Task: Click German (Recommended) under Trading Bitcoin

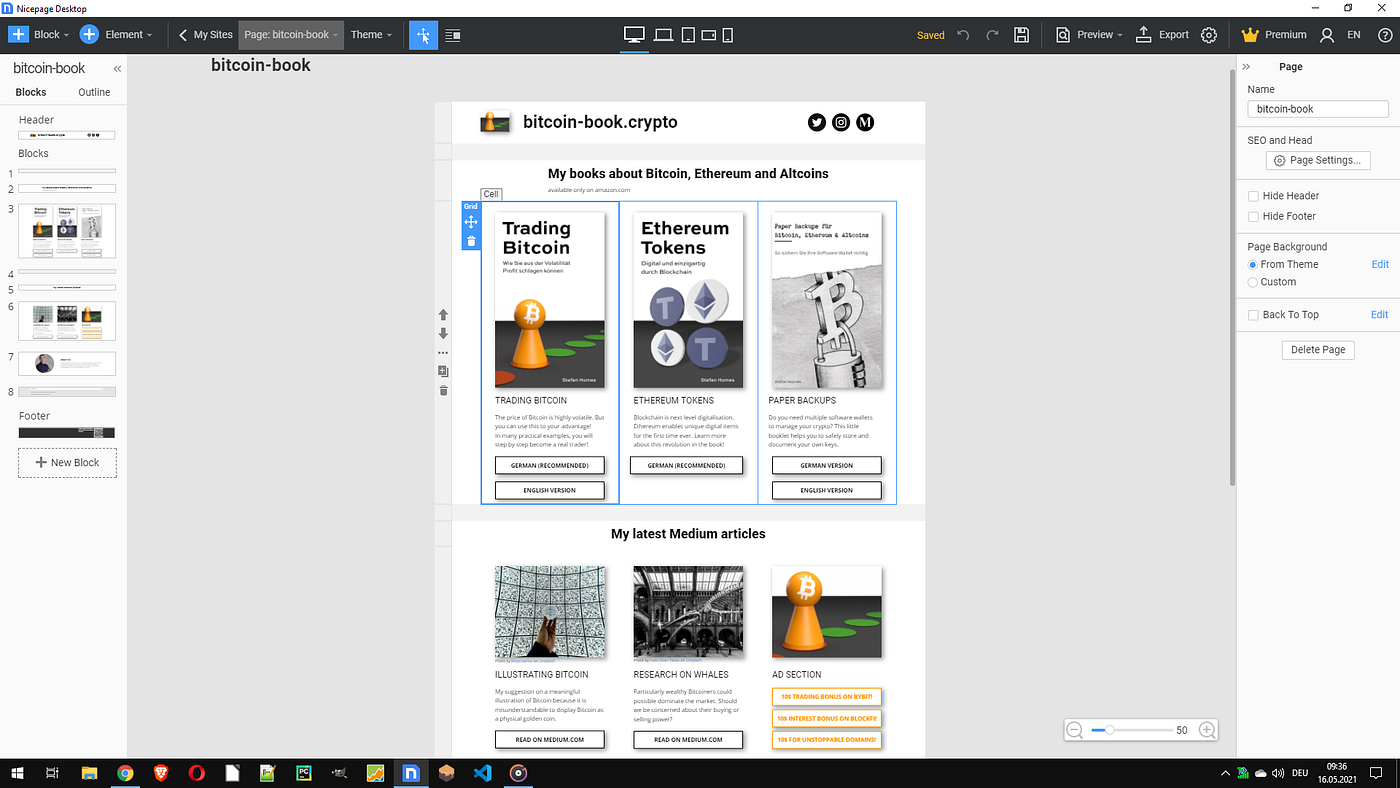Action: pyautogui.click(x=549, y=465)
